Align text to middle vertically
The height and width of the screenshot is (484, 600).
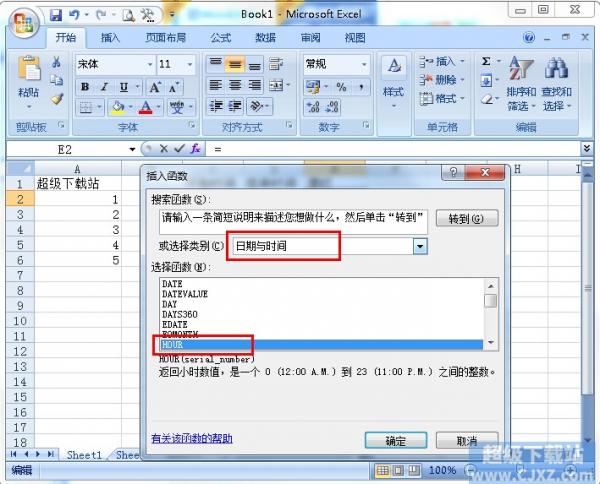235,64
